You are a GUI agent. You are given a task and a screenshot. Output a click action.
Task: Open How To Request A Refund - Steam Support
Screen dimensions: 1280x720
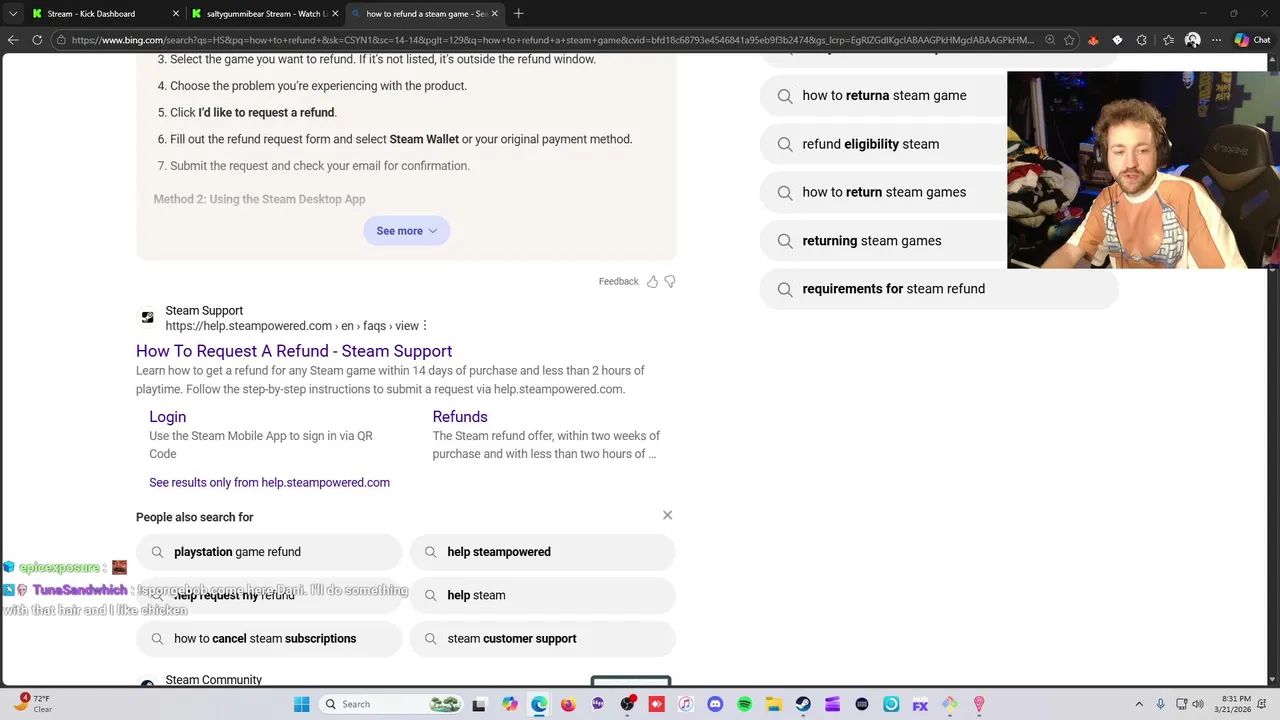(x=294, y=351)
